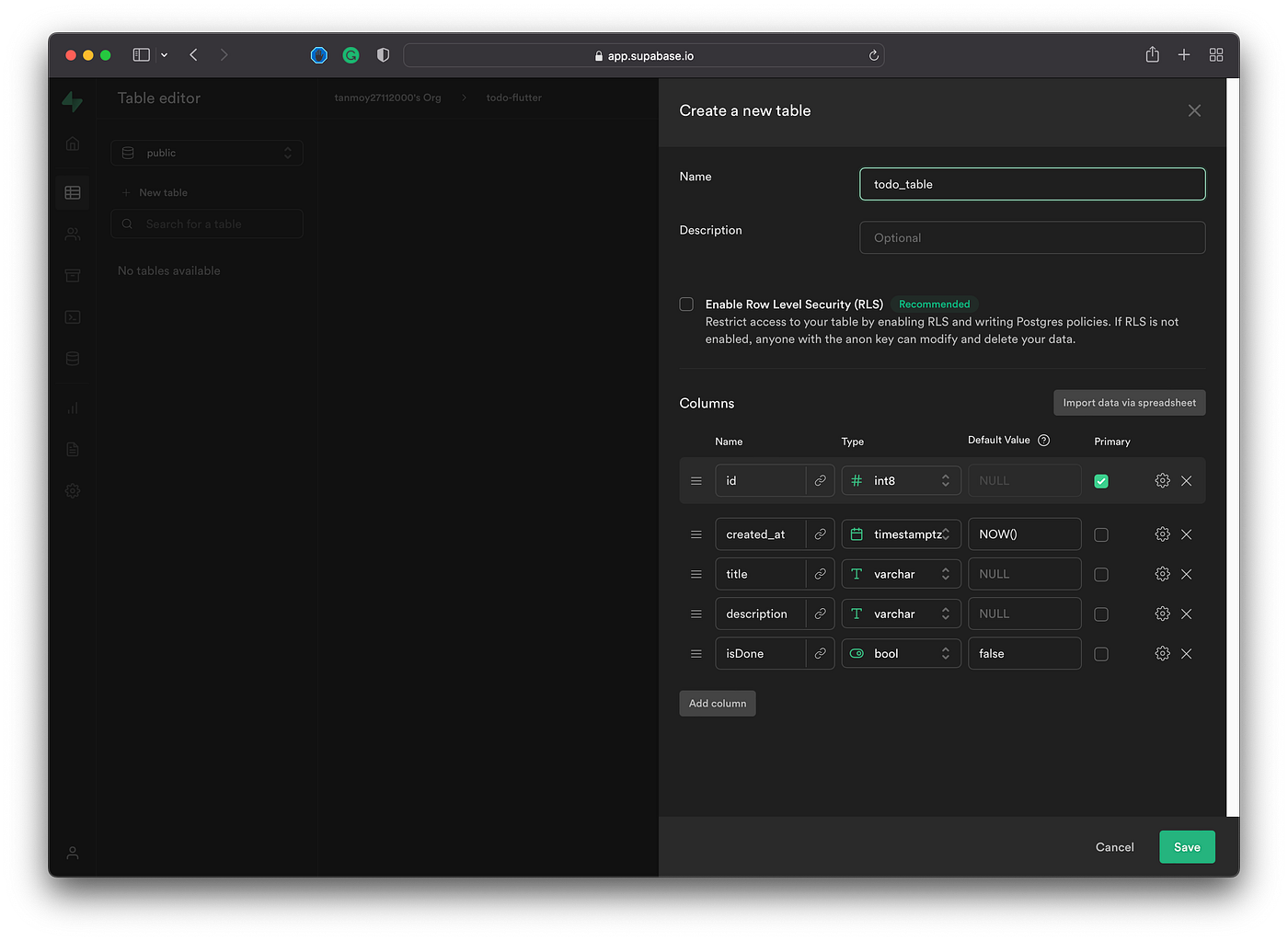Open the Storage sidebar icon
The height and width of the screenshot is (941, 1288).
coord(73,275)
